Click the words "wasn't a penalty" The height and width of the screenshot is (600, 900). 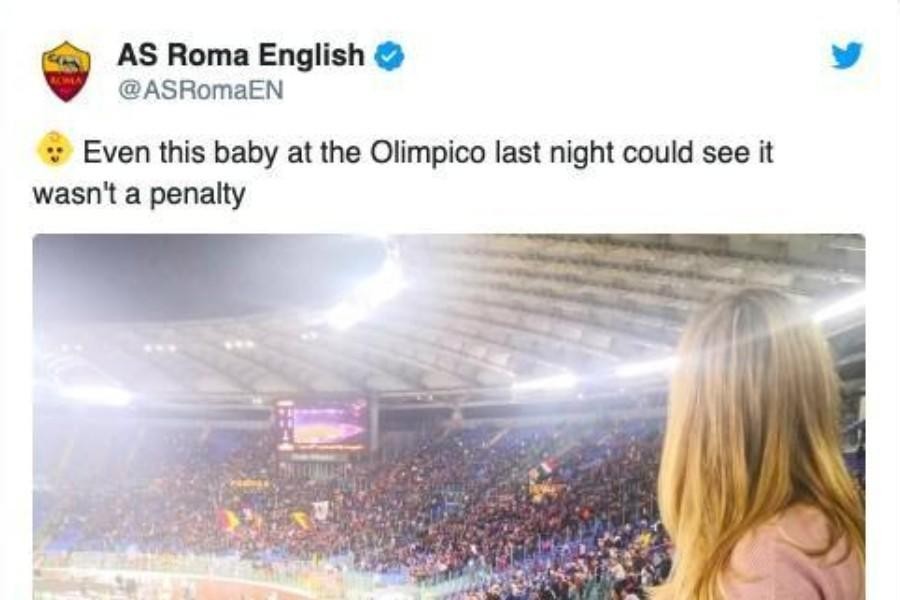tap(139, 194)
